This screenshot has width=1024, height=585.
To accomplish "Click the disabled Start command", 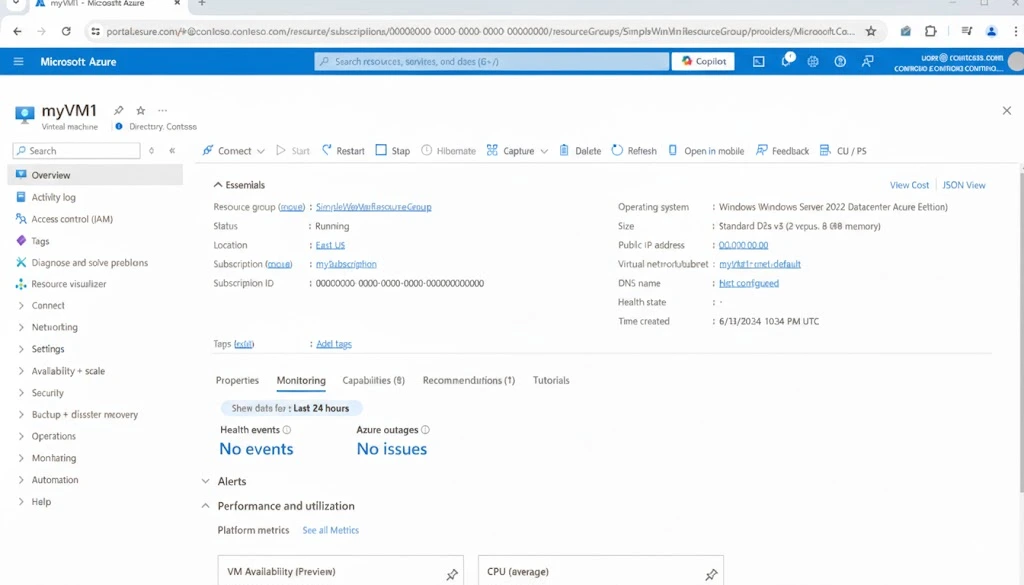I will [x=293, y=151].
